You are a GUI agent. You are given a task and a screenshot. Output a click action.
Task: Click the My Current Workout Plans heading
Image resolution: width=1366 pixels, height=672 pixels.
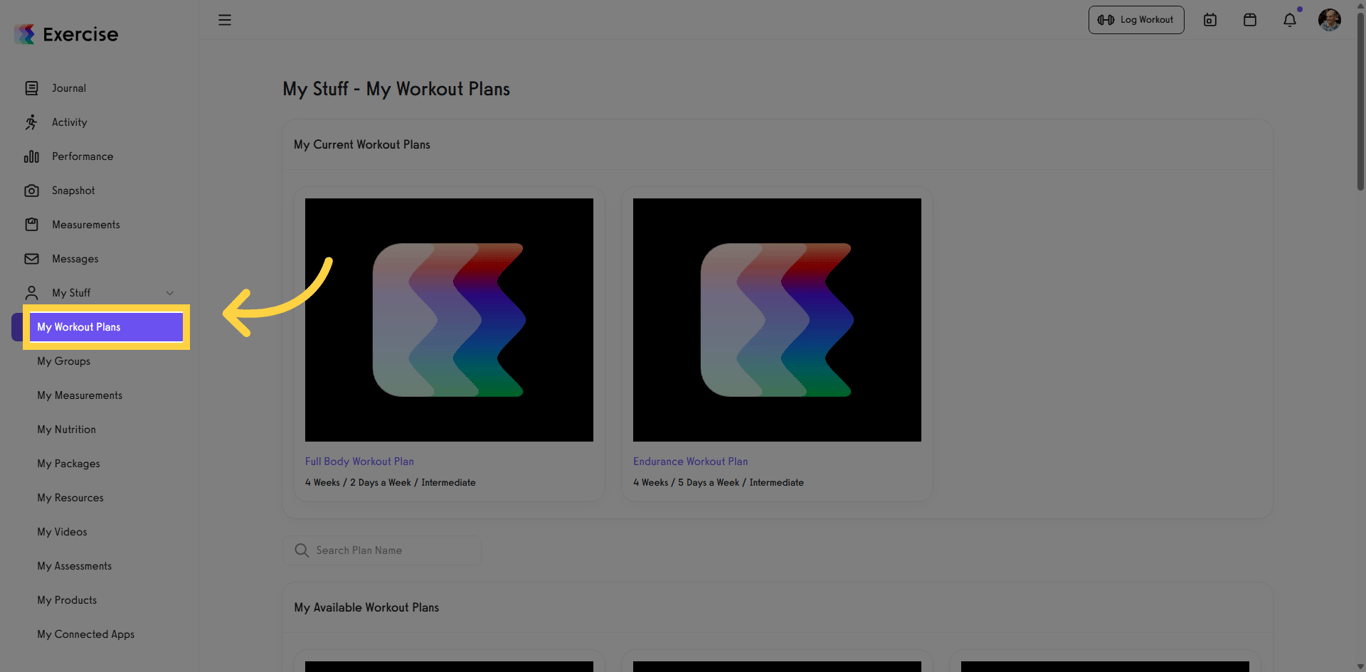click(362, 144)
